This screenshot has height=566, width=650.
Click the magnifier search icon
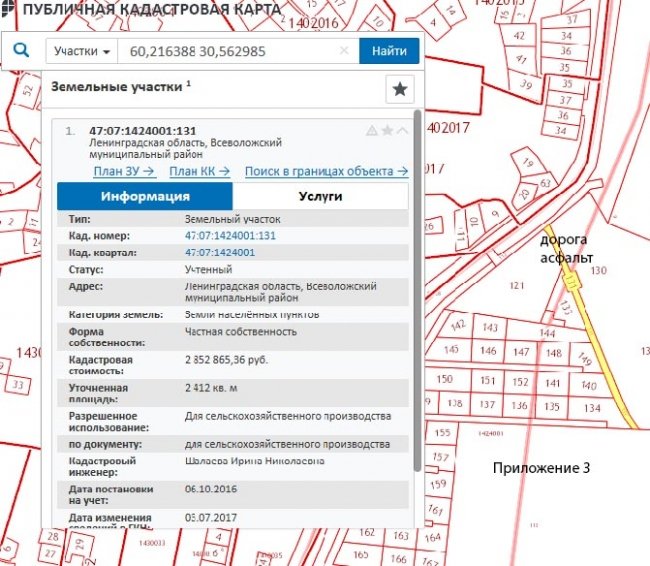tap(22, 50)
